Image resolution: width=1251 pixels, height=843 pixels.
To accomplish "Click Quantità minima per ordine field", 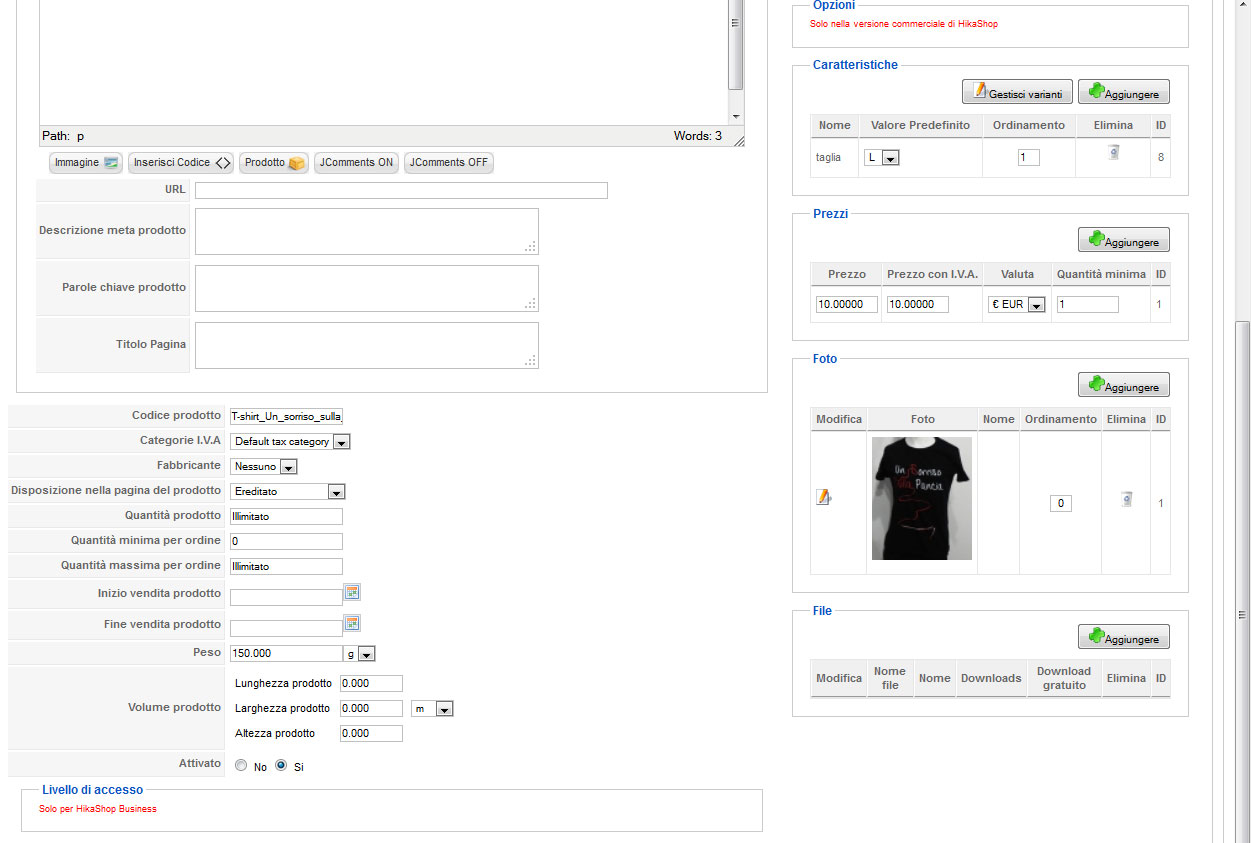I will tap(286, 542).
